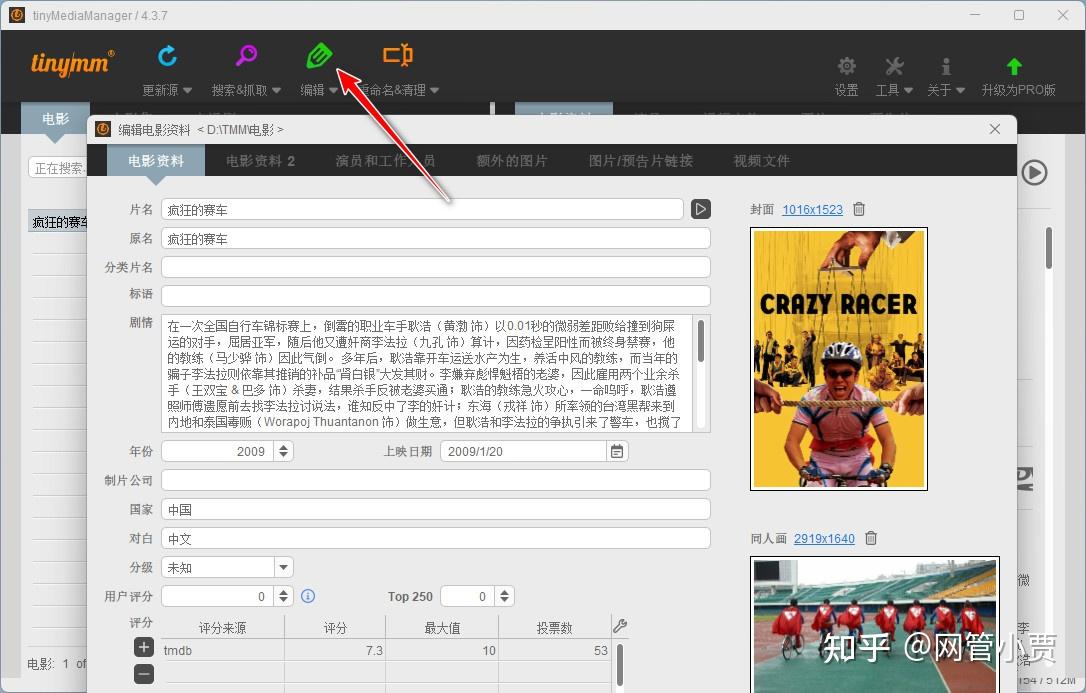Add a rating source with plus icon
The height and width of the screenshot is (693, 1086).
[144, 647]
